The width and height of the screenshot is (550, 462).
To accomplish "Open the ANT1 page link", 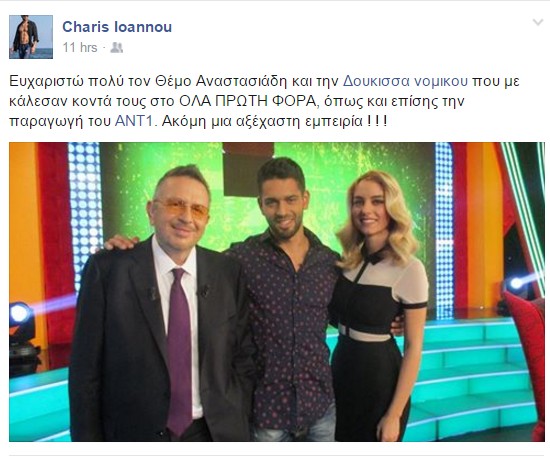I will coord(134,121).
